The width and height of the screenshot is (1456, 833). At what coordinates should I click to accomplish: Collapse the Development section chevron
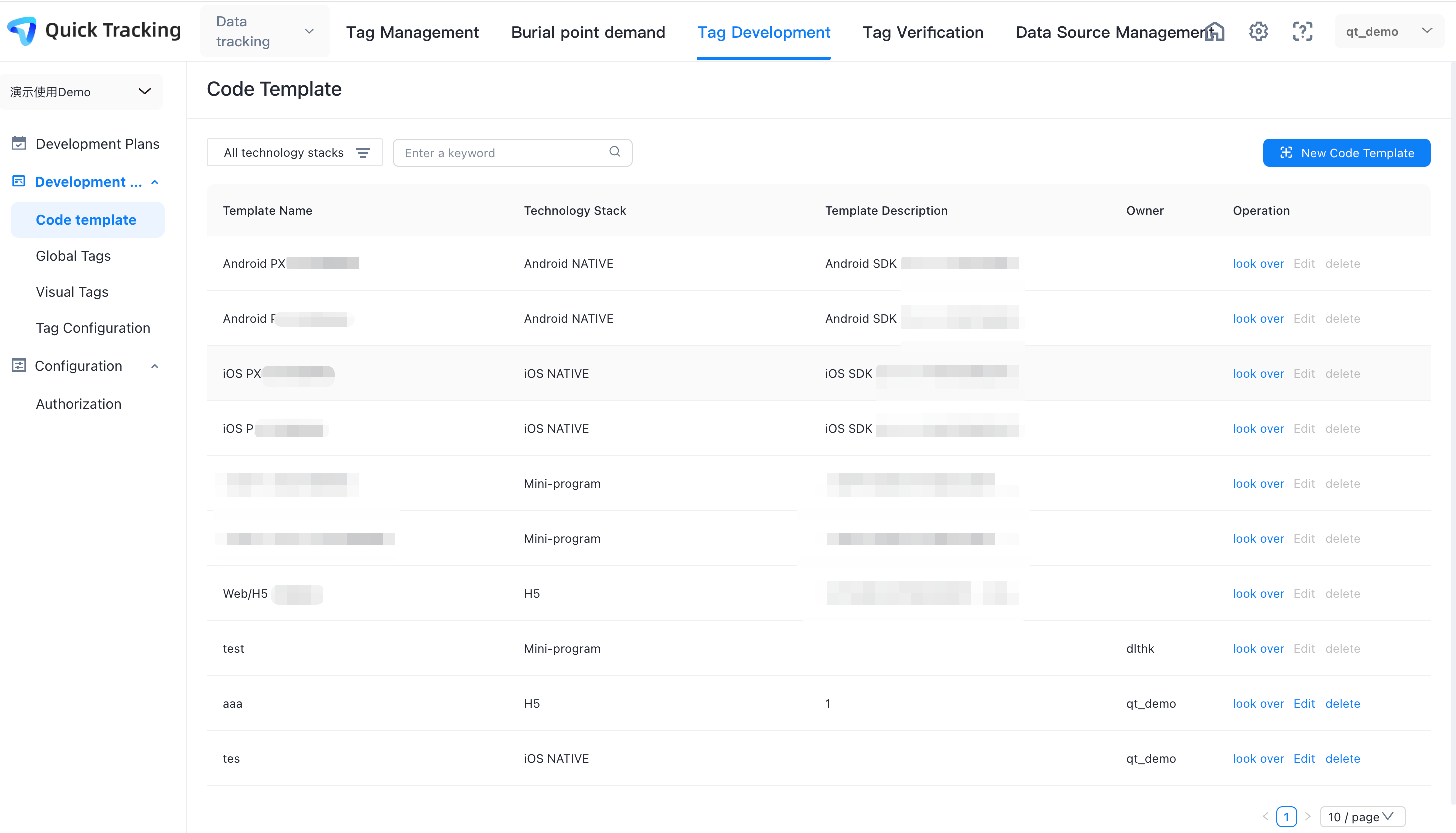click(155, 182)
